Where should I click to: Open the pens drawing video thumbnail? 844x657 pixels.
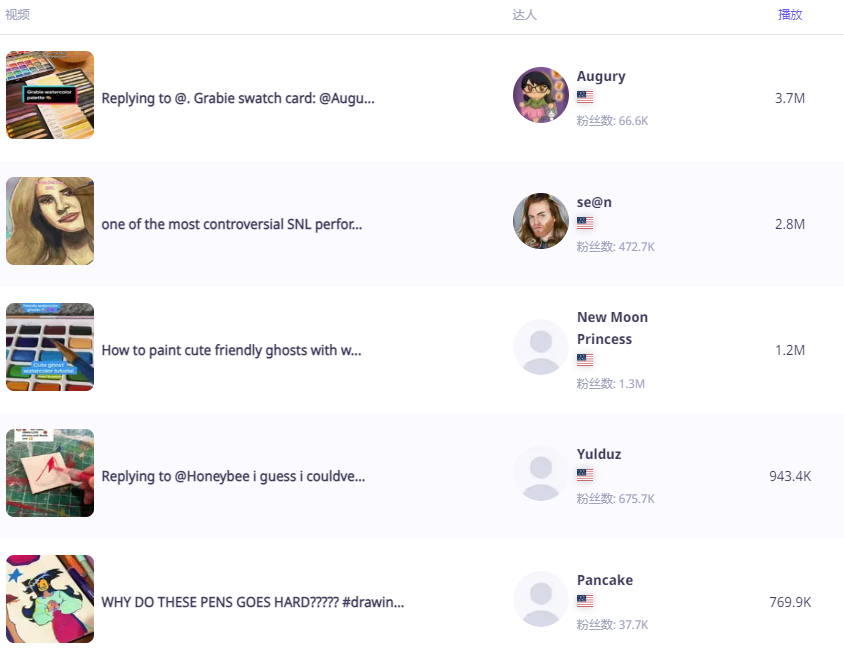click(x=50, y=599)
